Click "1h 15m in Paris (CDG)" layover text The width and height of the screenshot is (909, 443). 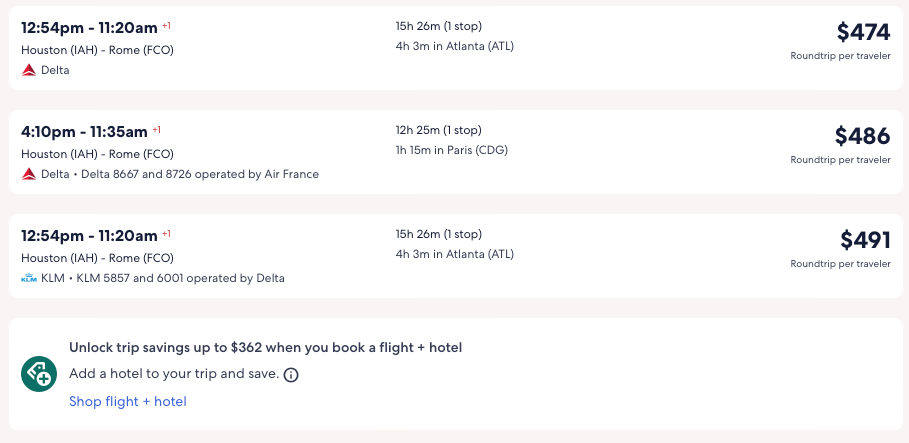coord(451,150)
